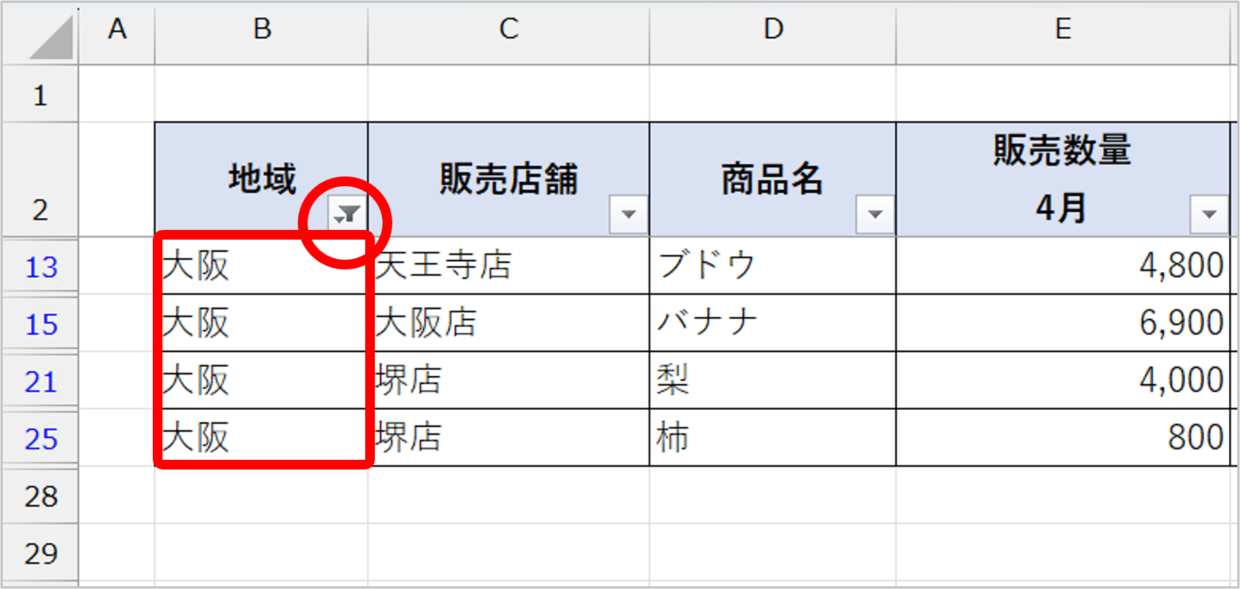This screenshot has height=589, width=1240.
Task: Select the cell containing 柿
Action: [x=773, y=438]
